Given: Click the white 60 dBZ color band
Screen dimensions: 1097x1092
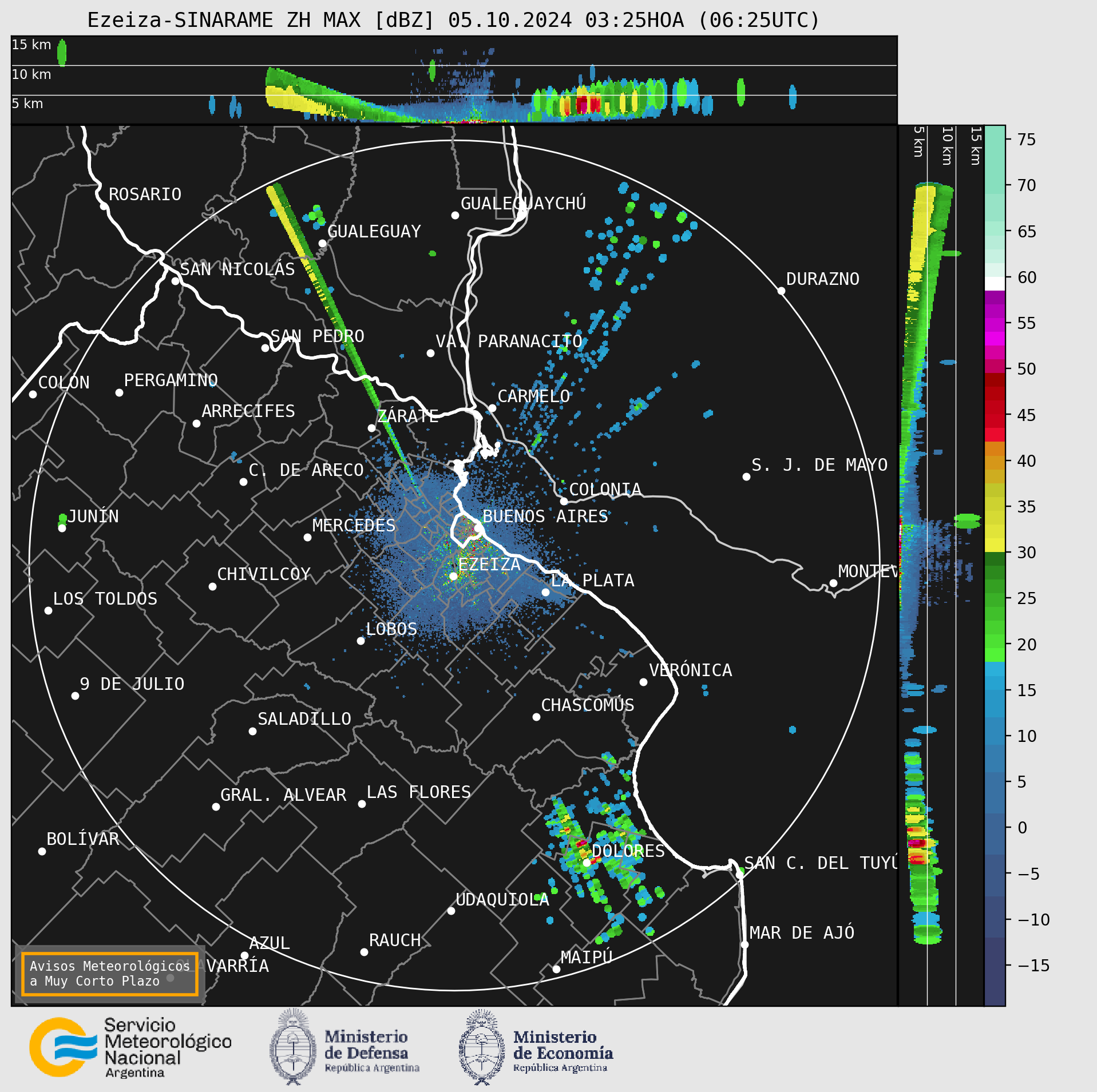Looking at the screenshot, I should tap(995, 284).
